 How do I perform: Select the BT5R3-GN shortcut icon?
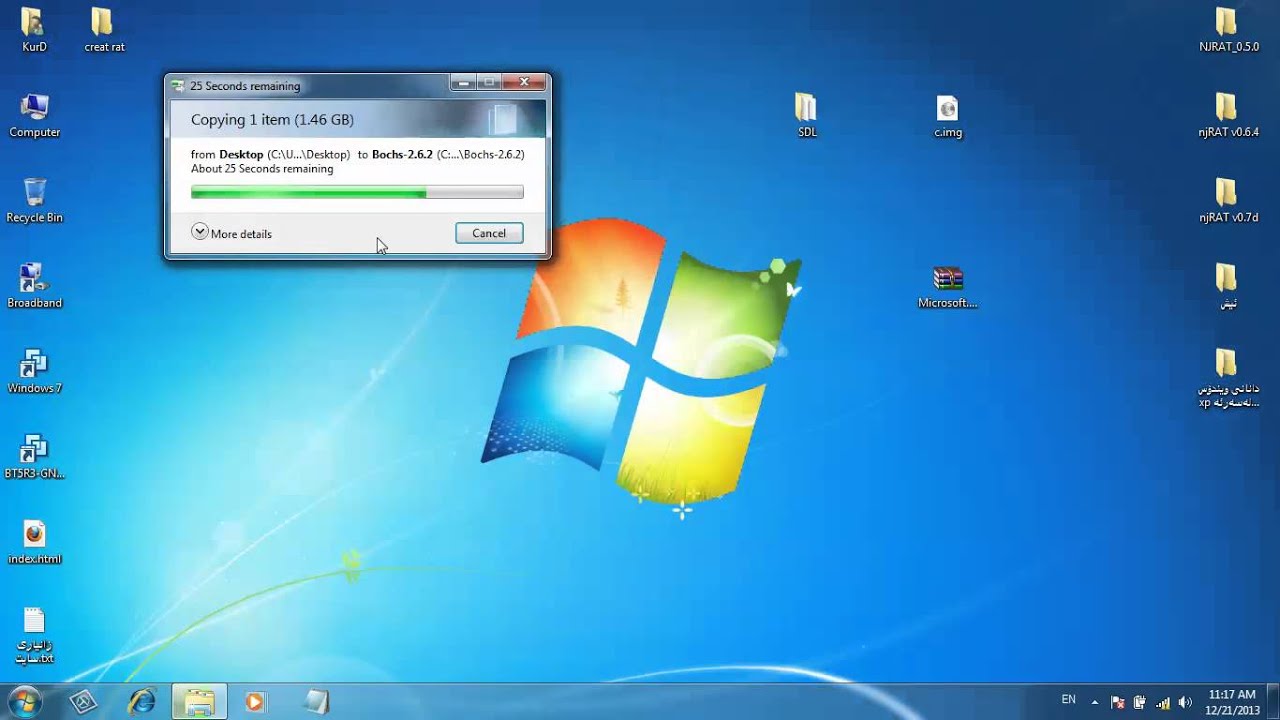click(x=34, y=457)
